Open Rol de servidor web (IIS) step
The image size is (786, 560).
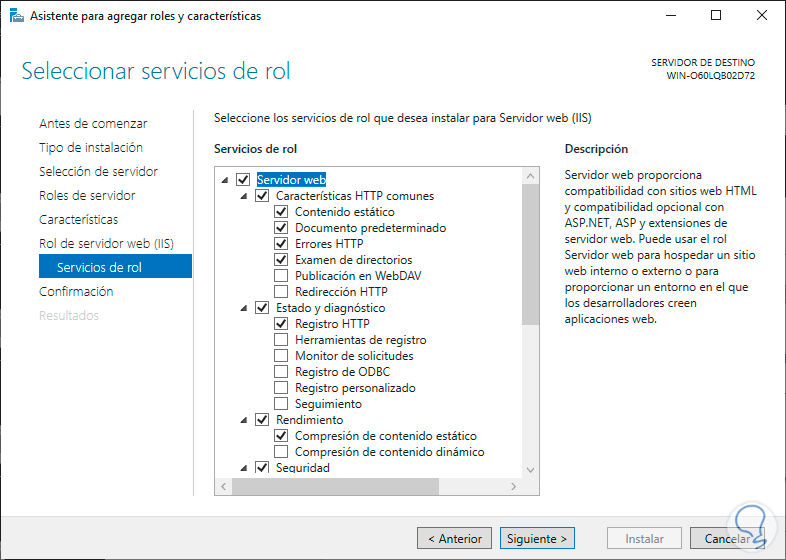pyautogui.click(x=106, y=244)
